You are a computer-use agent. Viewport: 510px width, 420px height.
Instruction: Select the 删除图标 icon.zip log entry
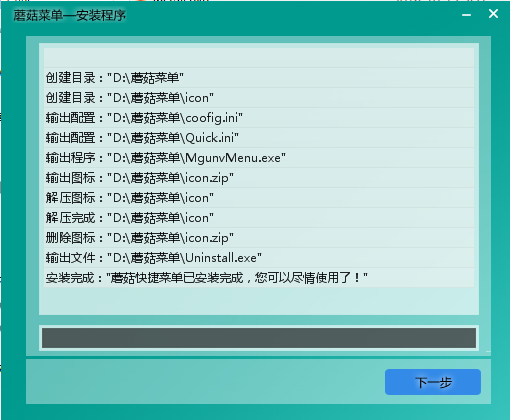point(259,238)
